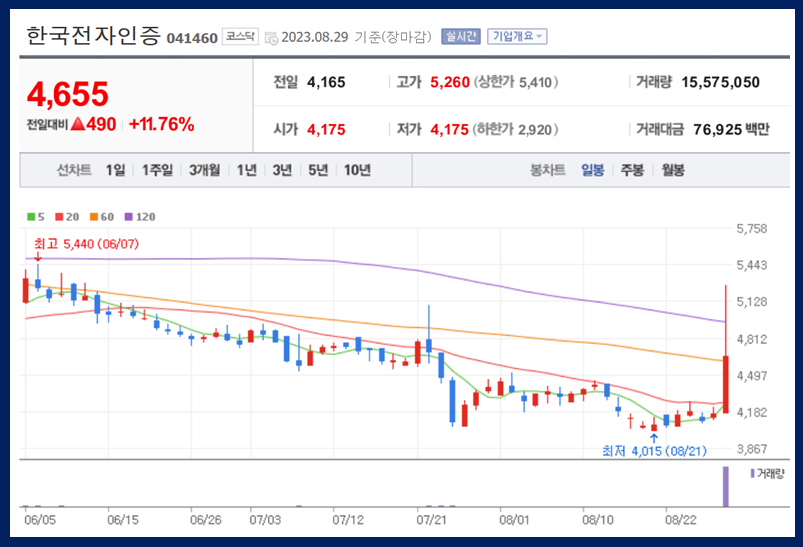803x547 pixels.
Task: Click the calendar icon beside 2023.08.29
Action: coord(271,38)
